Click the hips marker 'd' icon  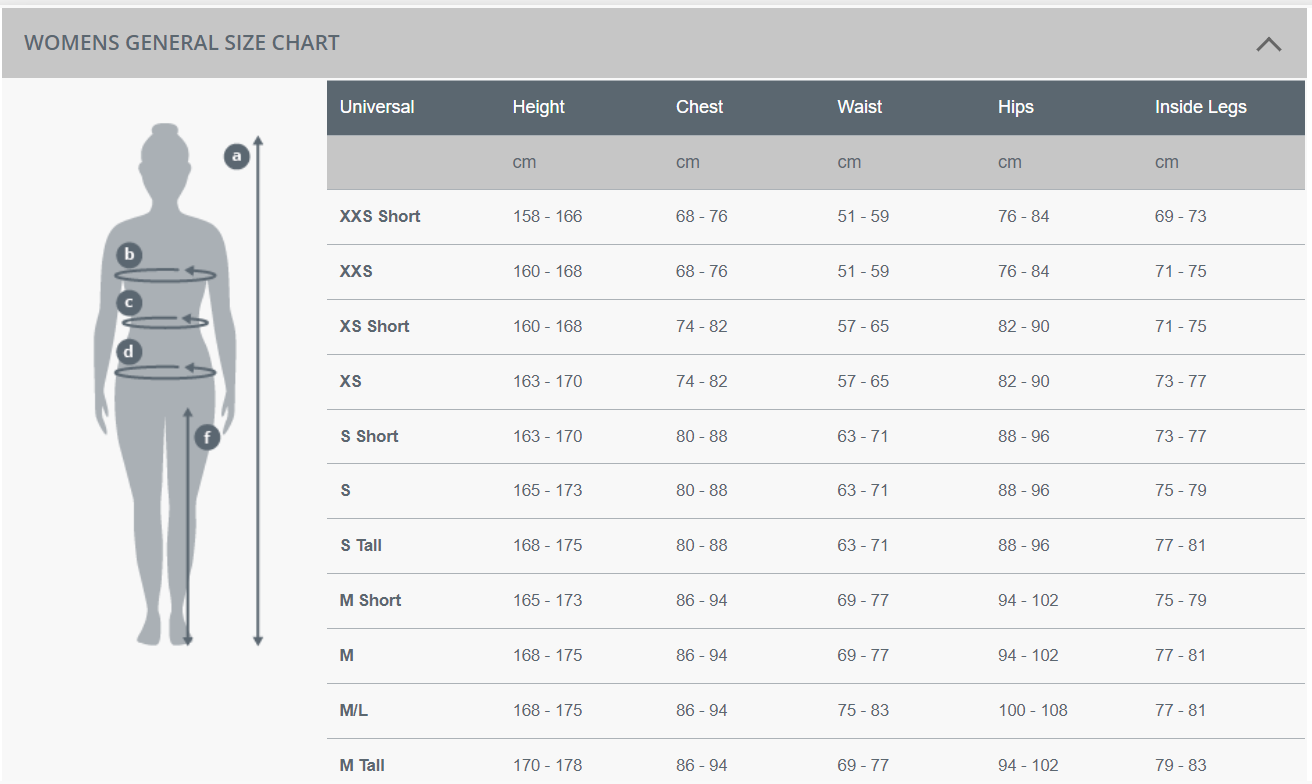tap(129, 352)
